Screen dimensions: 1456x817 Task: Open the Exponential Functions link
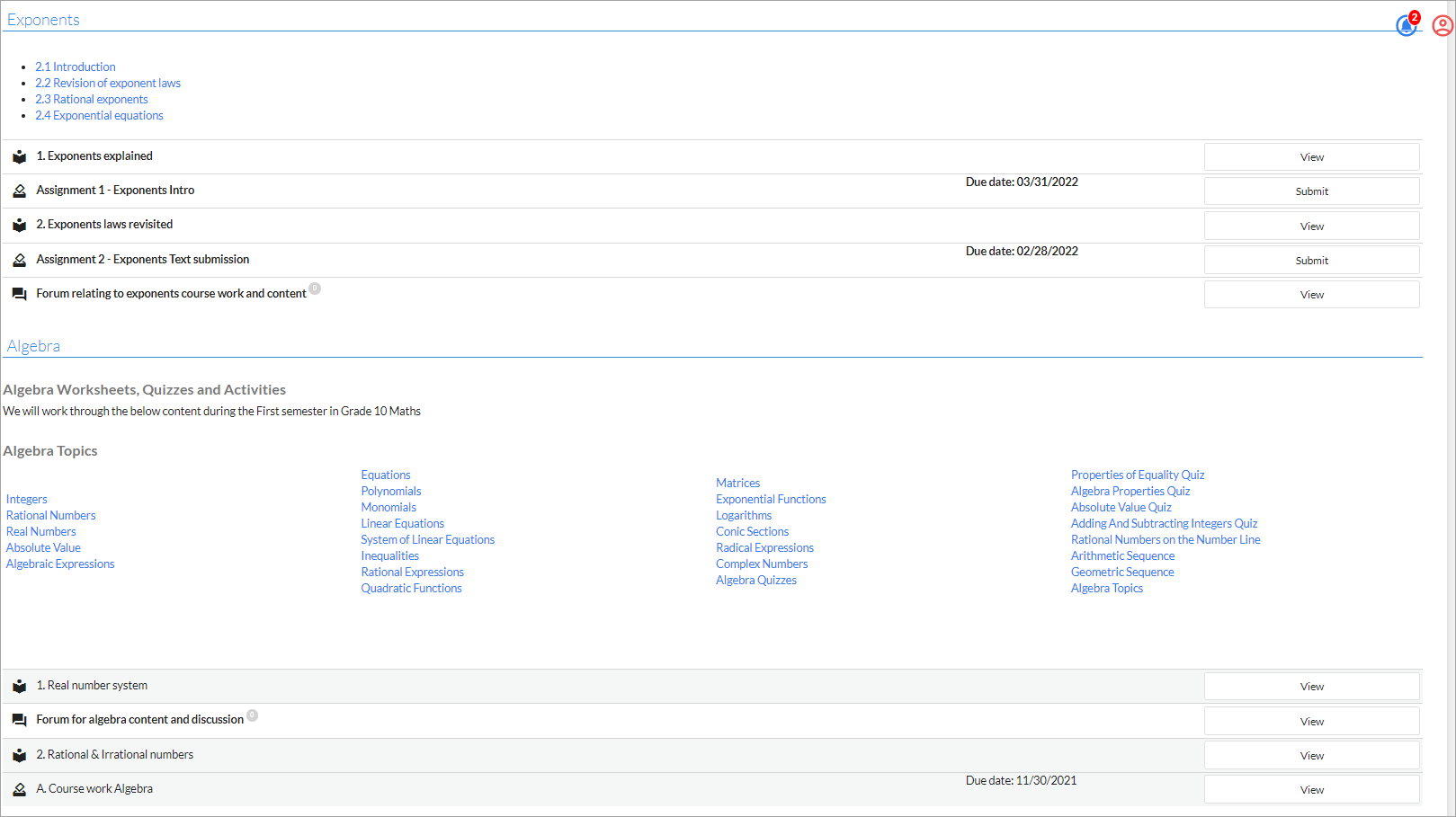coord(771,500)
